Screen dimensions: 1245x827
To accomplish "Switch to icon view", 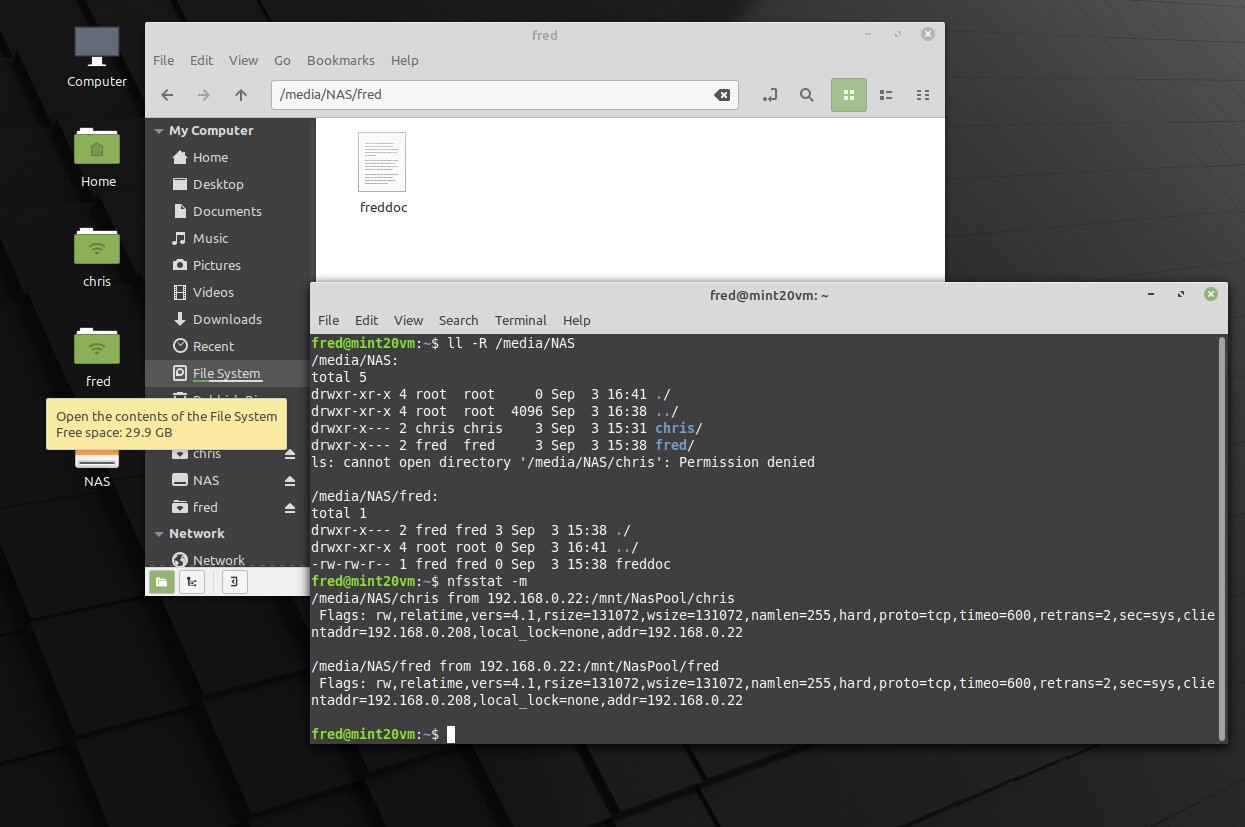I will click(849, 95).
